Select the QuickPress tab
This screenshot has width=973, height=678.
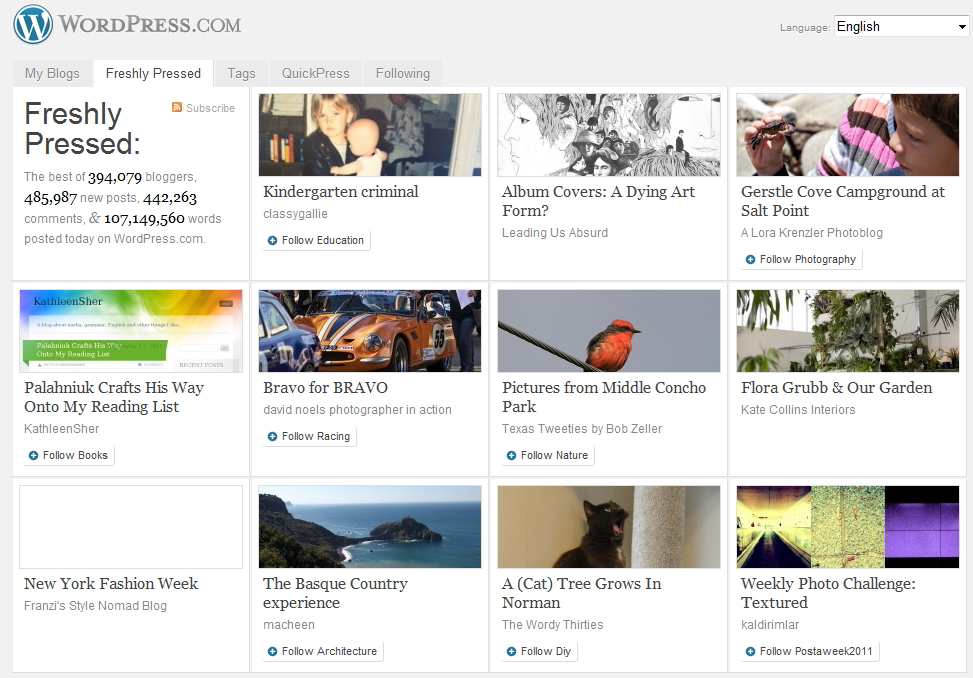coord(315,73)
